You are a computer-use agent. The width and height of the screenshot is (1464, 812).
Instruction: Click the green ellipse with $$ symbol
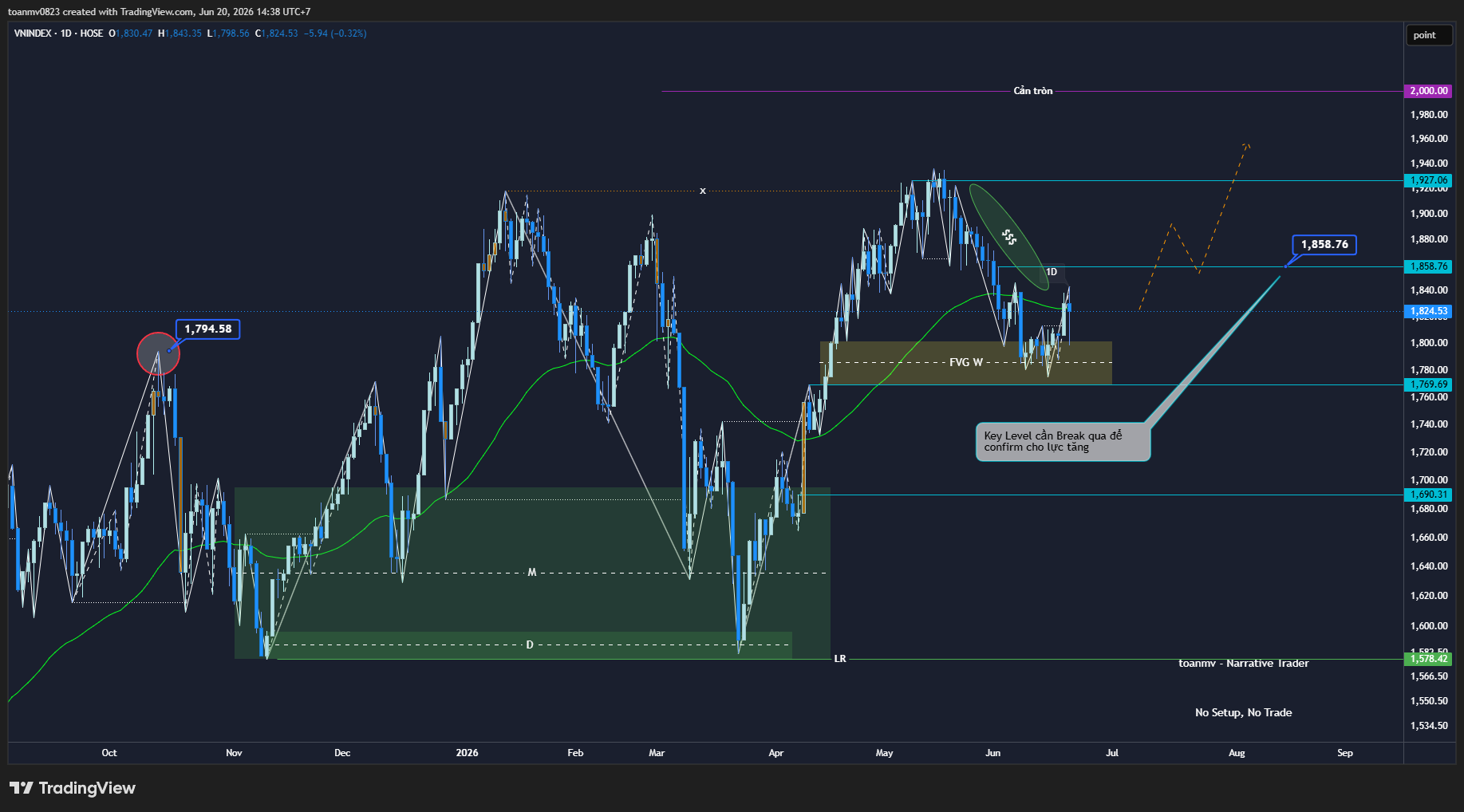(1009, 236)
